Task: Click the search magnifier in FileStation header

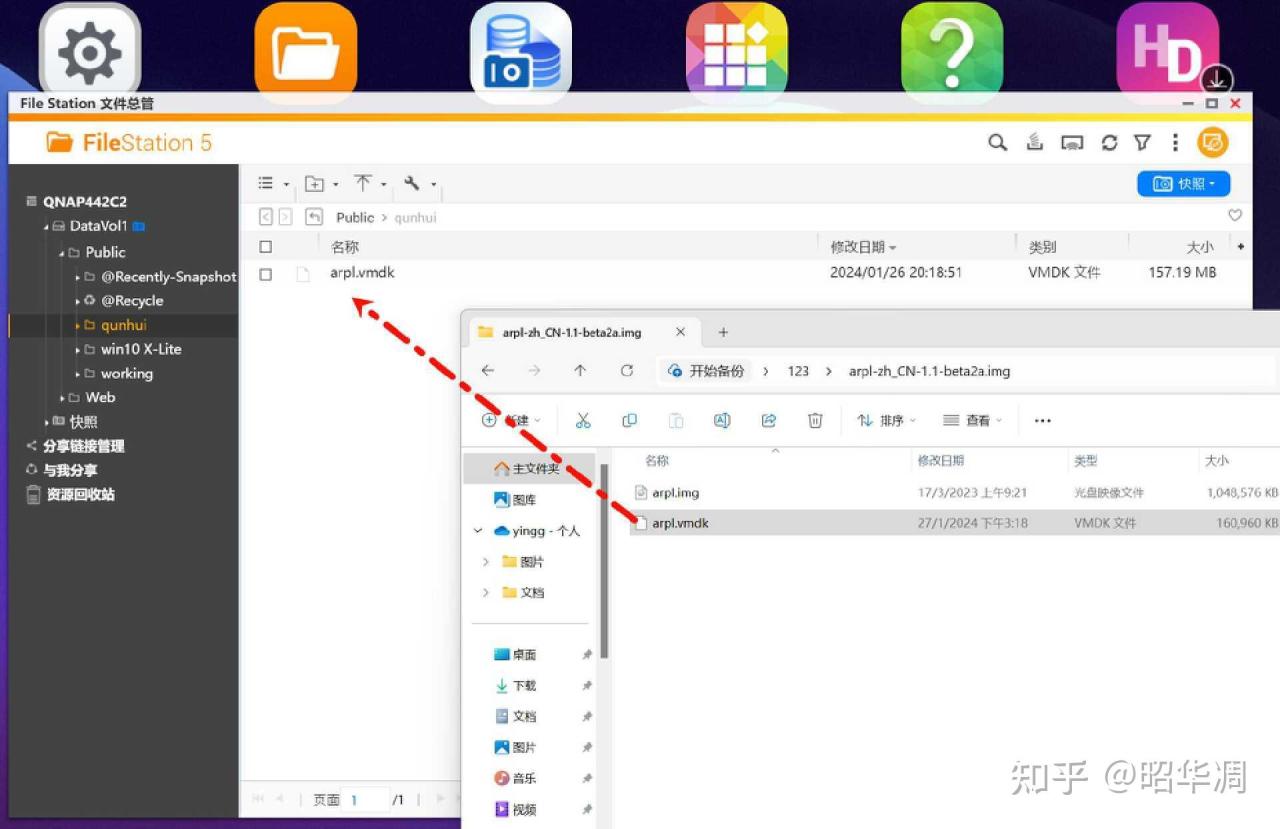Action: point(997,143)
